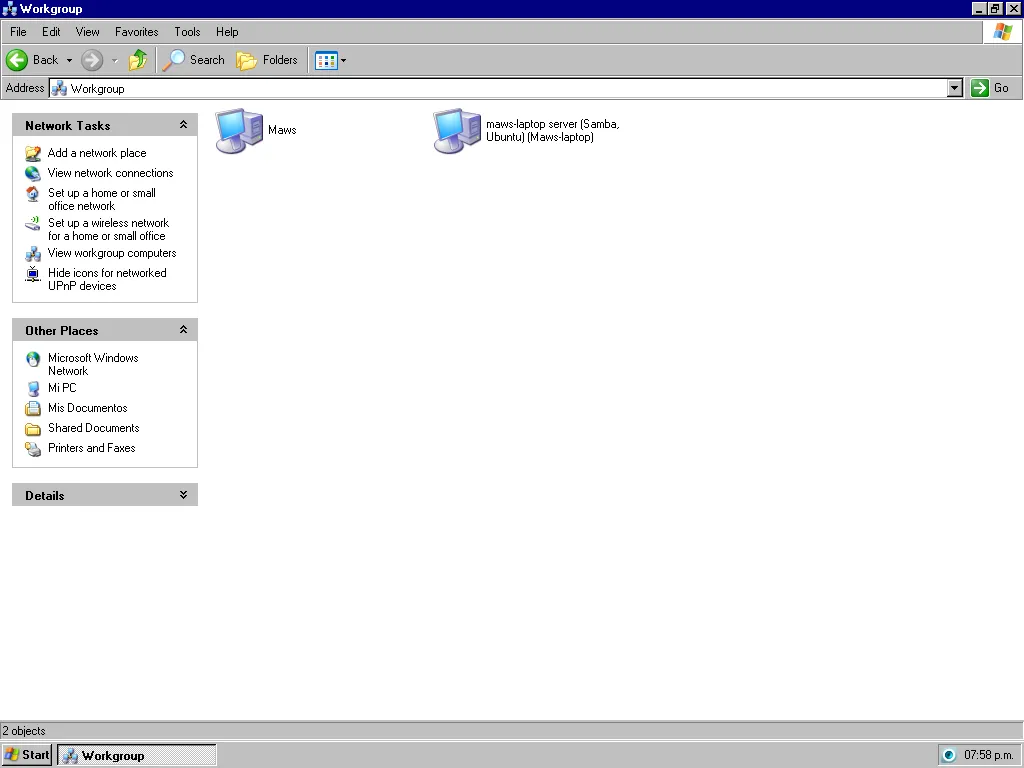Click the Microsoft Windows Network icon
The height and width of the screenshot is (768, 1024).
click(x=33, y=359)
